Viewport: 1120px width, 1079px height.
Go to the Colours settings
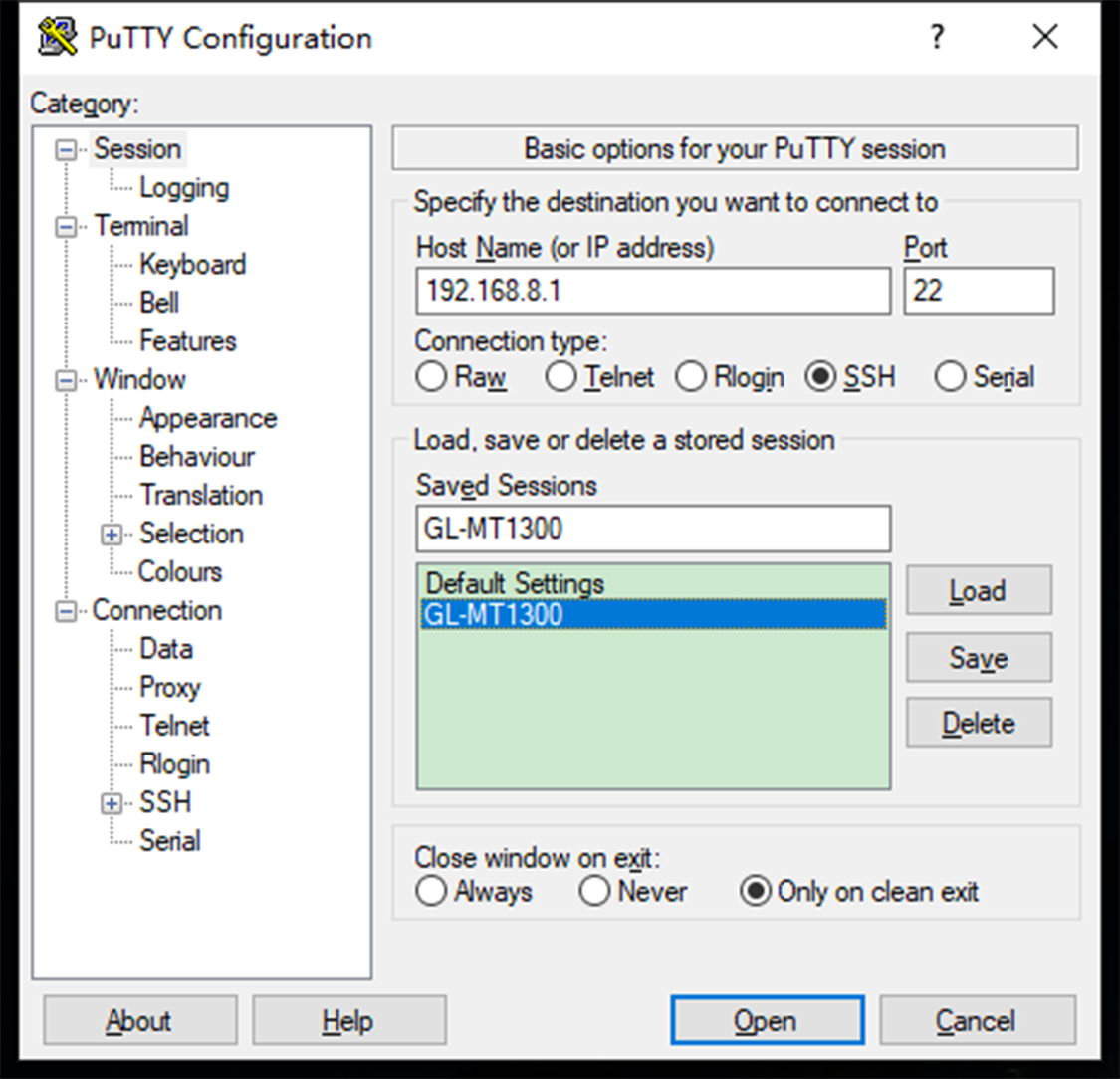point(180,571)
